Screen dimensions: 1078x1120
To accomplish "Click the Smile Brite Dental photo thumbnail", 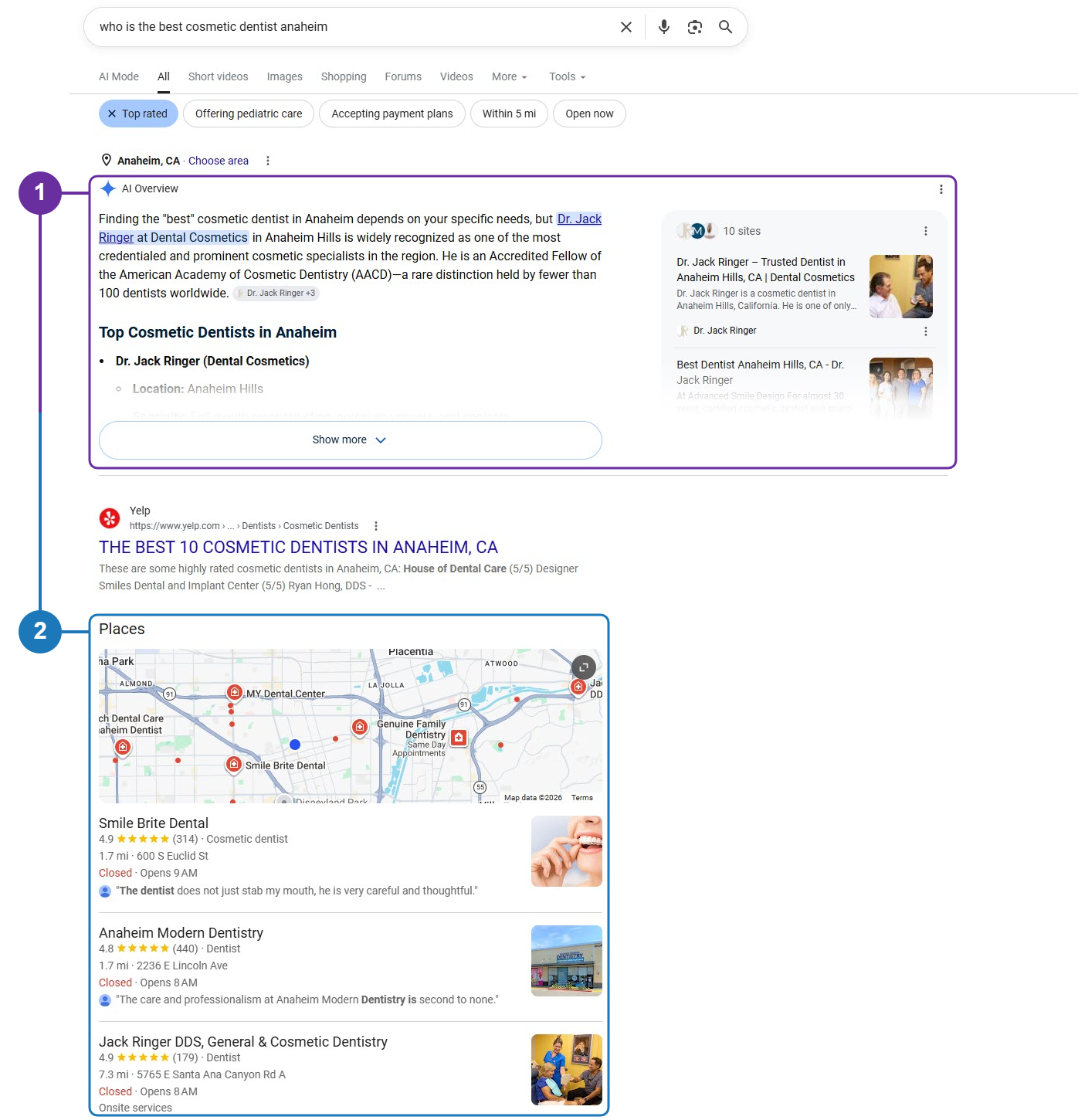I will pos(567,851).
